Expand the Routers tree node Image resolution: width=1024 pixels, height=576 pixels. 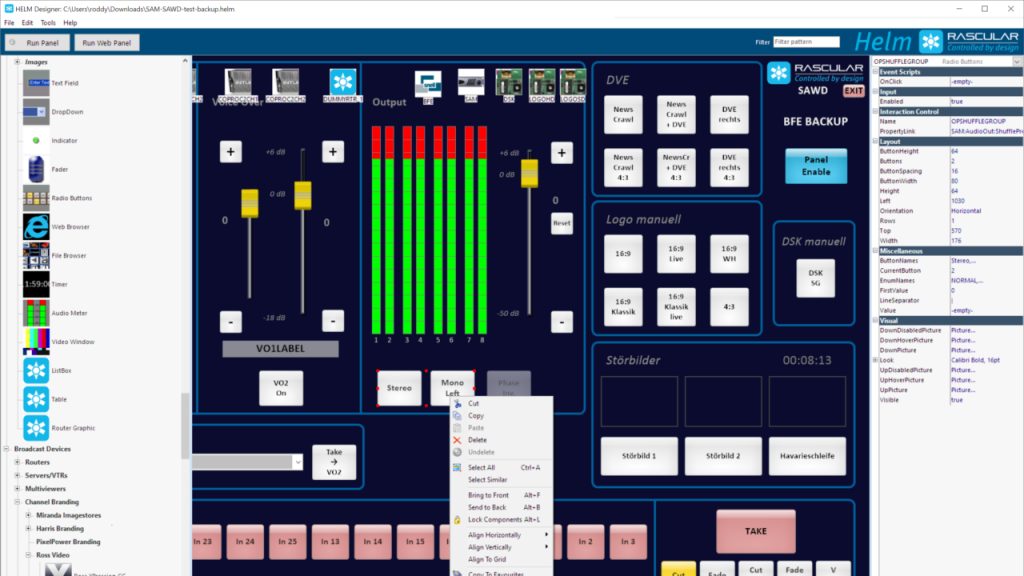[18, 463]
